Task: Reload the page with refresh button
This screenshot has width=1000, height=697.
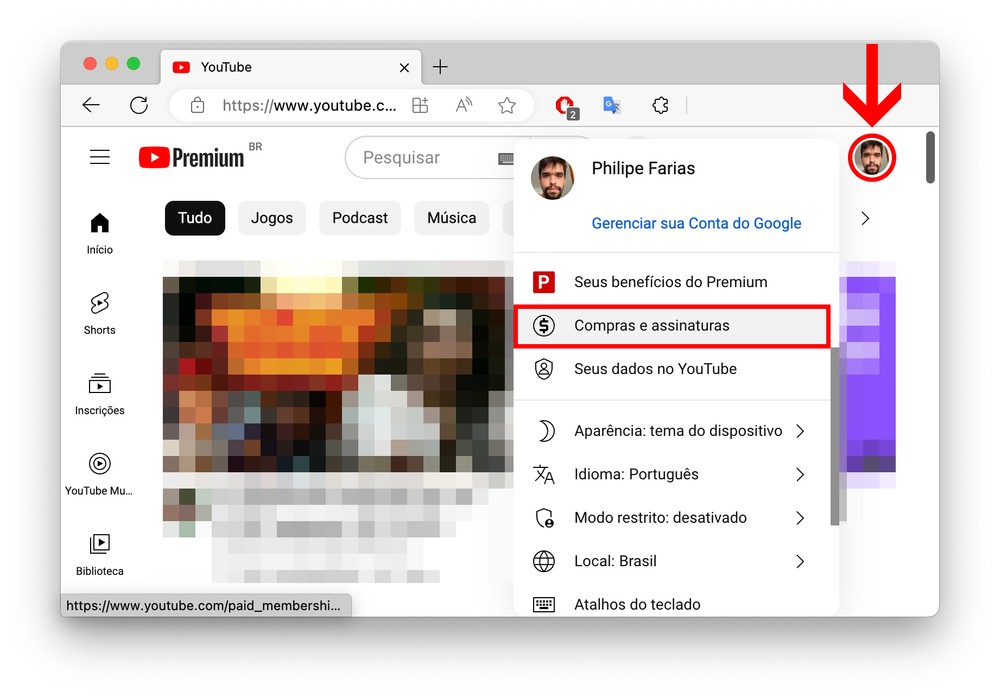Action: click(139, 105)
